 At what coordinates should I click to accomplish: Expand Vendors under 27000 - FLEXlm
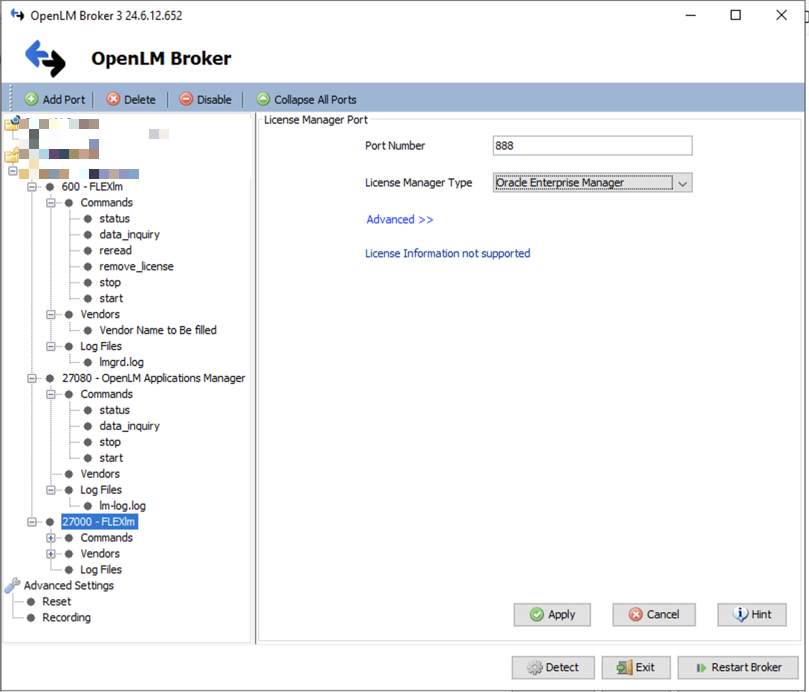pos(50,554)
